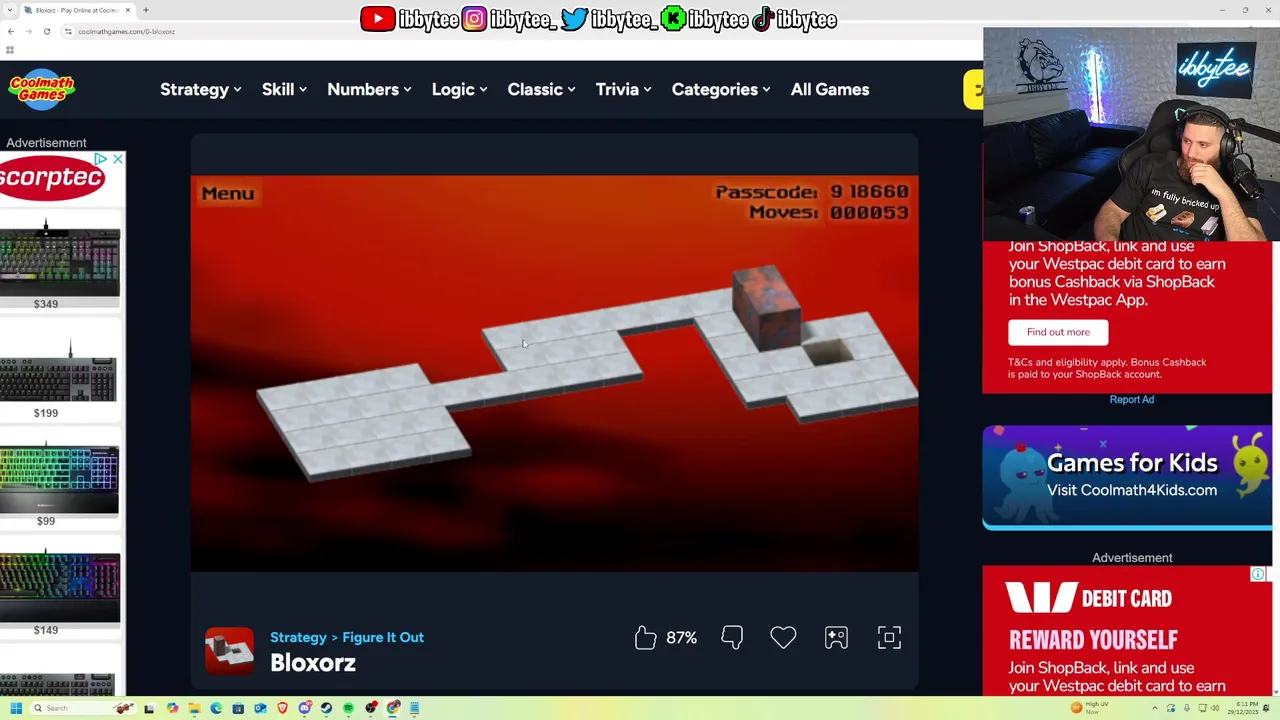Image resolution: width=1280 pixels, height=720 pixels.
Task: Open Microsoft Edge from taskbar
Action: click(x=216, y=708)
